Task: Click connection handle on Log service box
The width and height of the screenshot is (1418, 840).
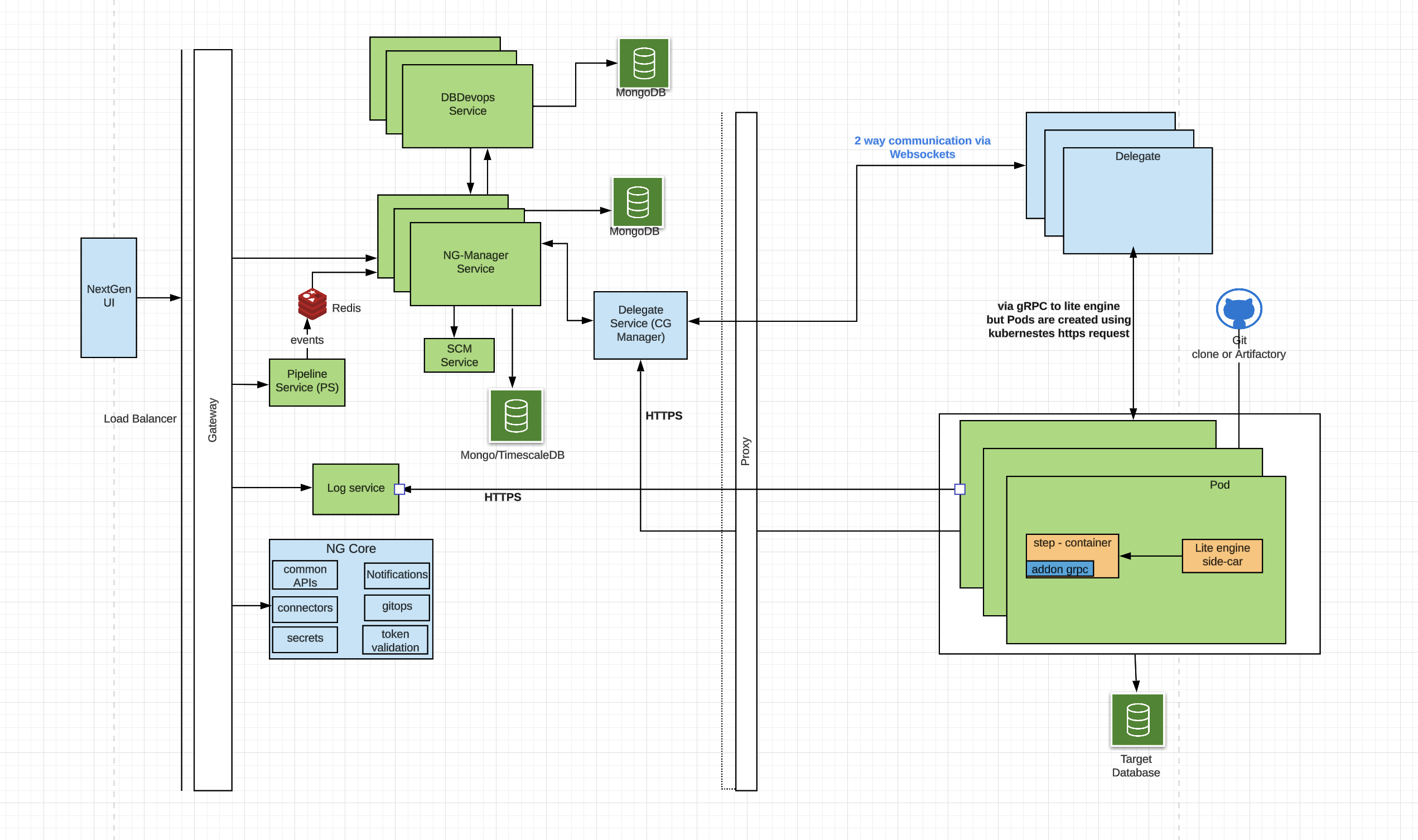Action: tap(399, 489)
